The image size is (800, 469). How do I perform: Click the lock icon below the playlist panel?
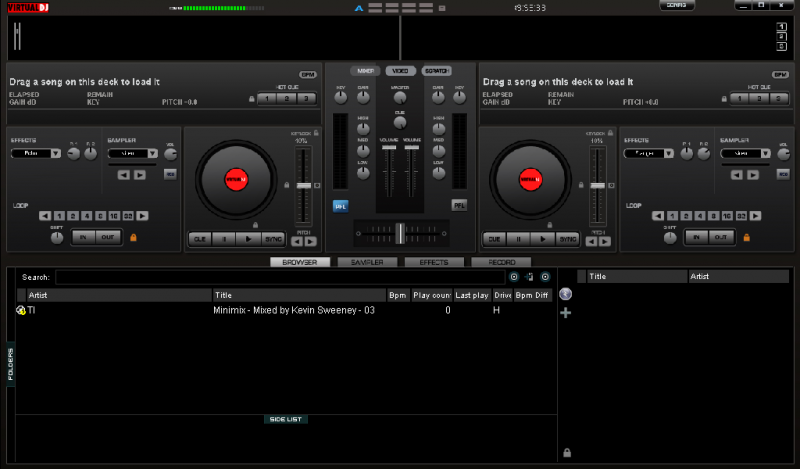pyautogui.click(x=567, y=452)
